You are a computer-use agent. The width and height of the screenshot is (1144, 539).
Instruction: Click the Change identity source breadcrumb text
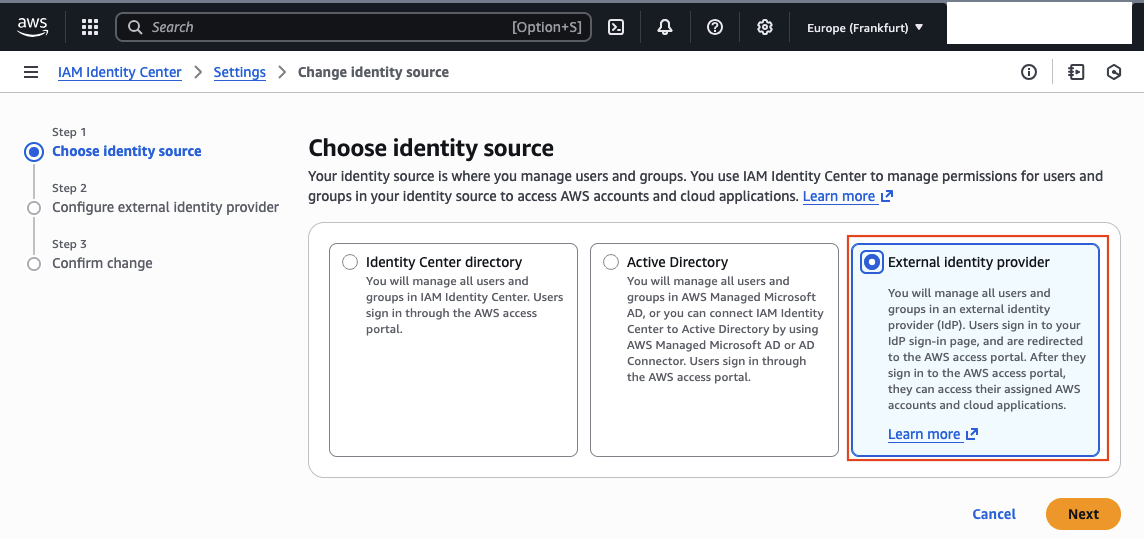(374, 72)
